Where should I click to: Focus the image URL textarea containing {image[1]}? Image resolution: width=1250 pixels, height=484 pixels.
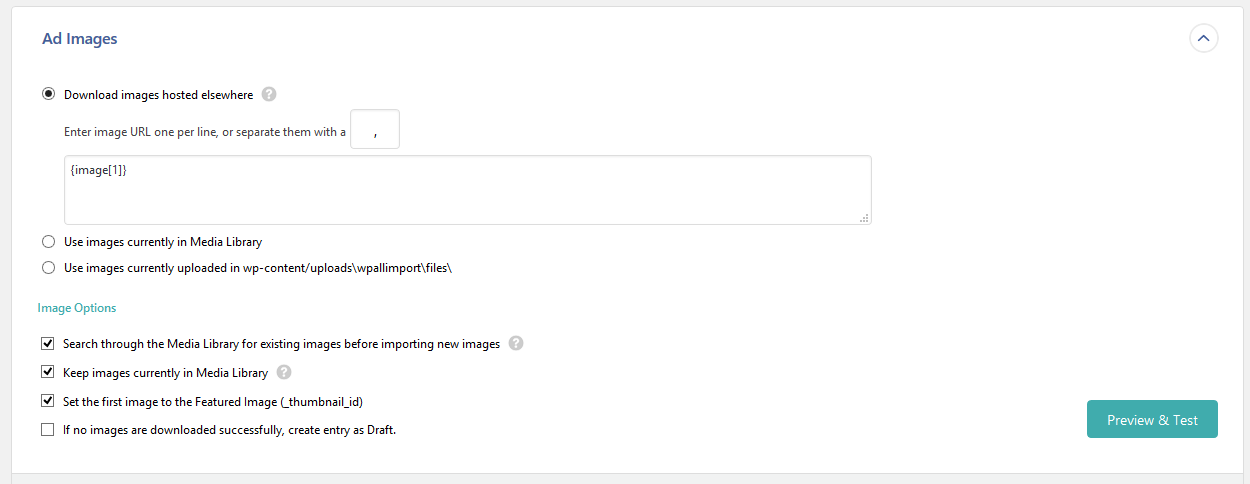(x=467, y=190)
